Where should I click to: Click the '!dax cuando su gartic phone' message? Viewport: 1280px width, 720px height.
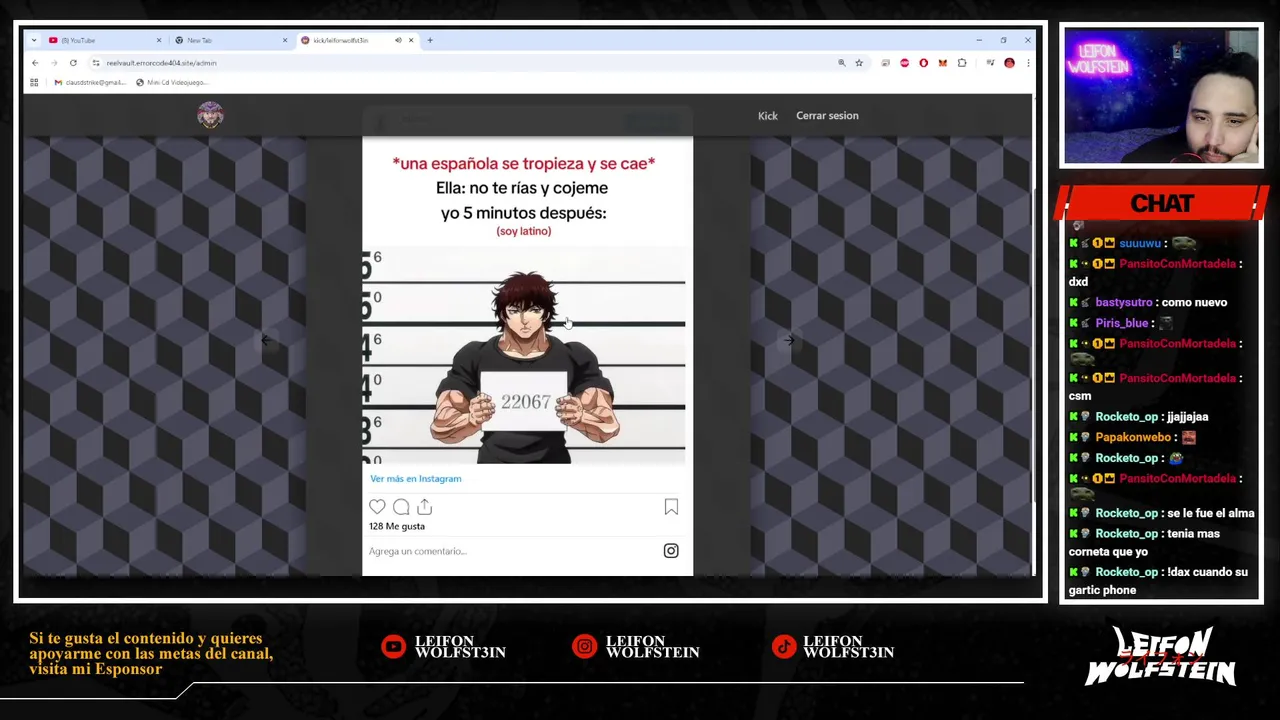click(x=1158, y=582)
